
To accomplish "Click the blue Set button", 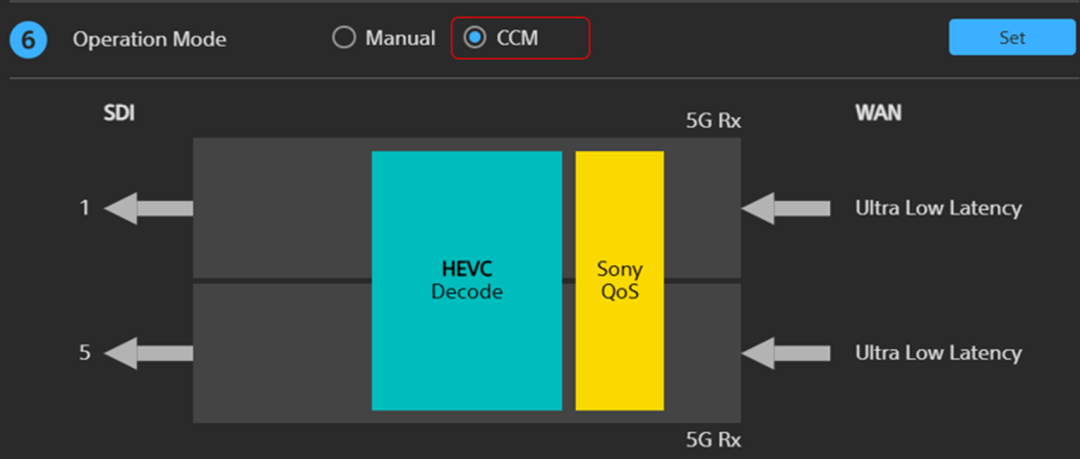I will (1012, 37).
